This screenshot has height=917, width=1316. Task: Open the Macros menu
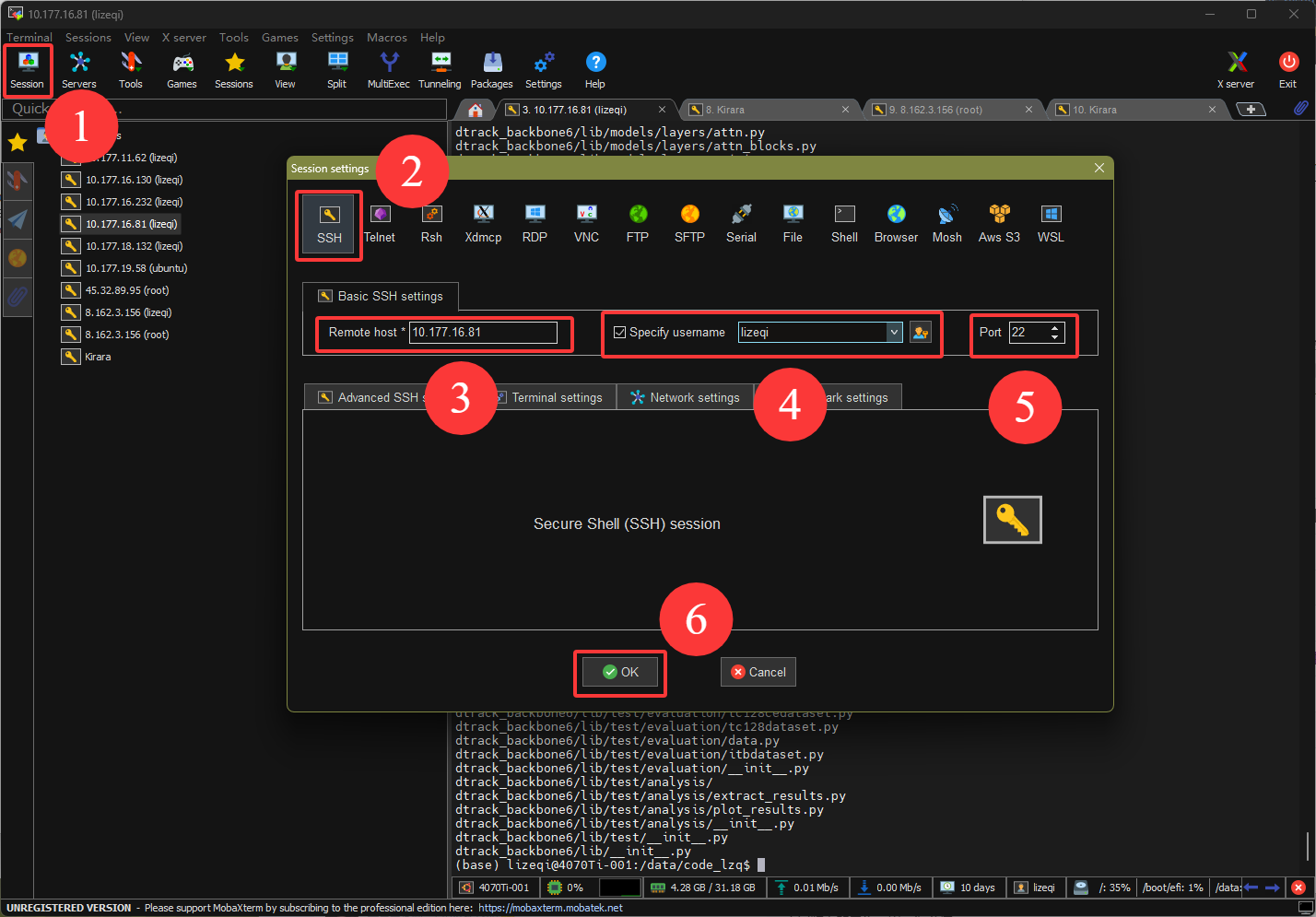(387, 38)
